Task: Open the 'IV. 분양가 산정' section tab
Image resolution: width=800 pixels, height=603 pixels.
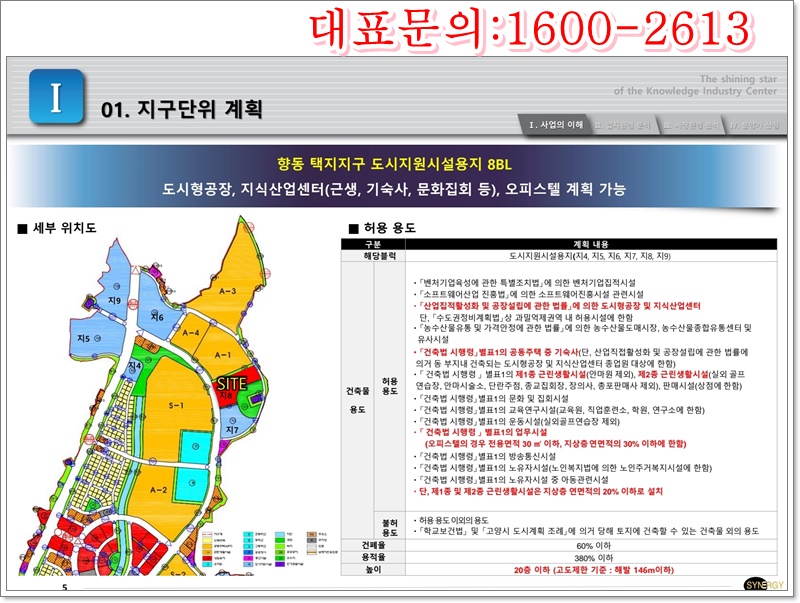Action: click(x=754, y=125)
